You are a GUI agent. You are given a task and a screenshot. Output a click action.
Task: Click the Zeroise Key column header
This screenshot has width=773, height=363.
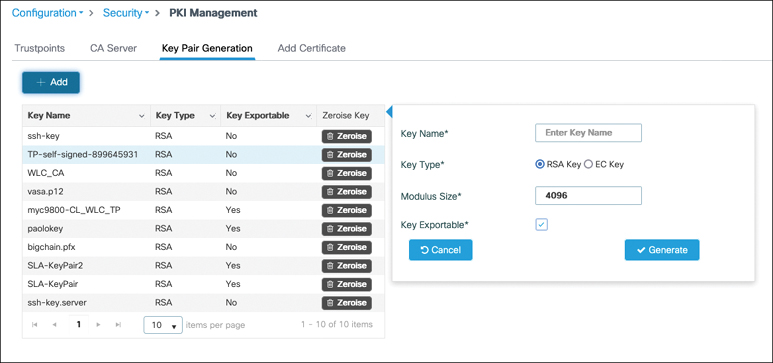tap(346, 116)
